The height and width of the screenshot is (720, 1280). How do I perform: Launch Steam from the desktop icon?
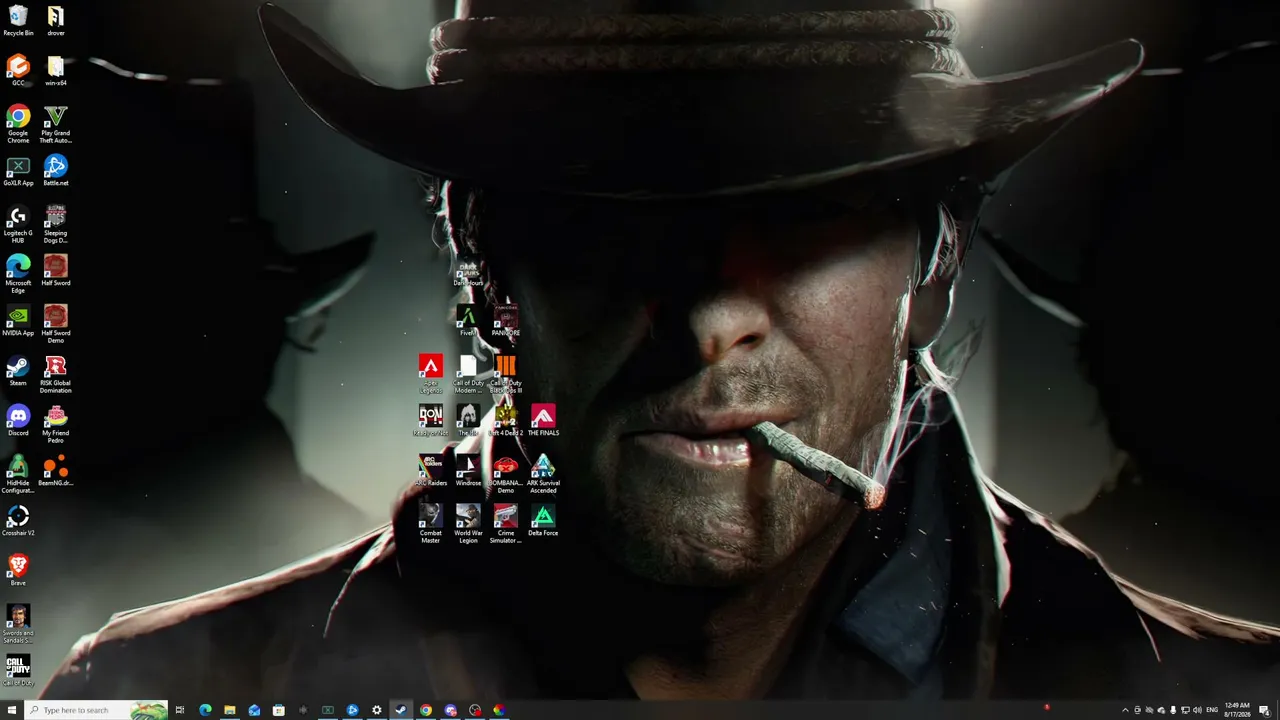click(18, 370)
